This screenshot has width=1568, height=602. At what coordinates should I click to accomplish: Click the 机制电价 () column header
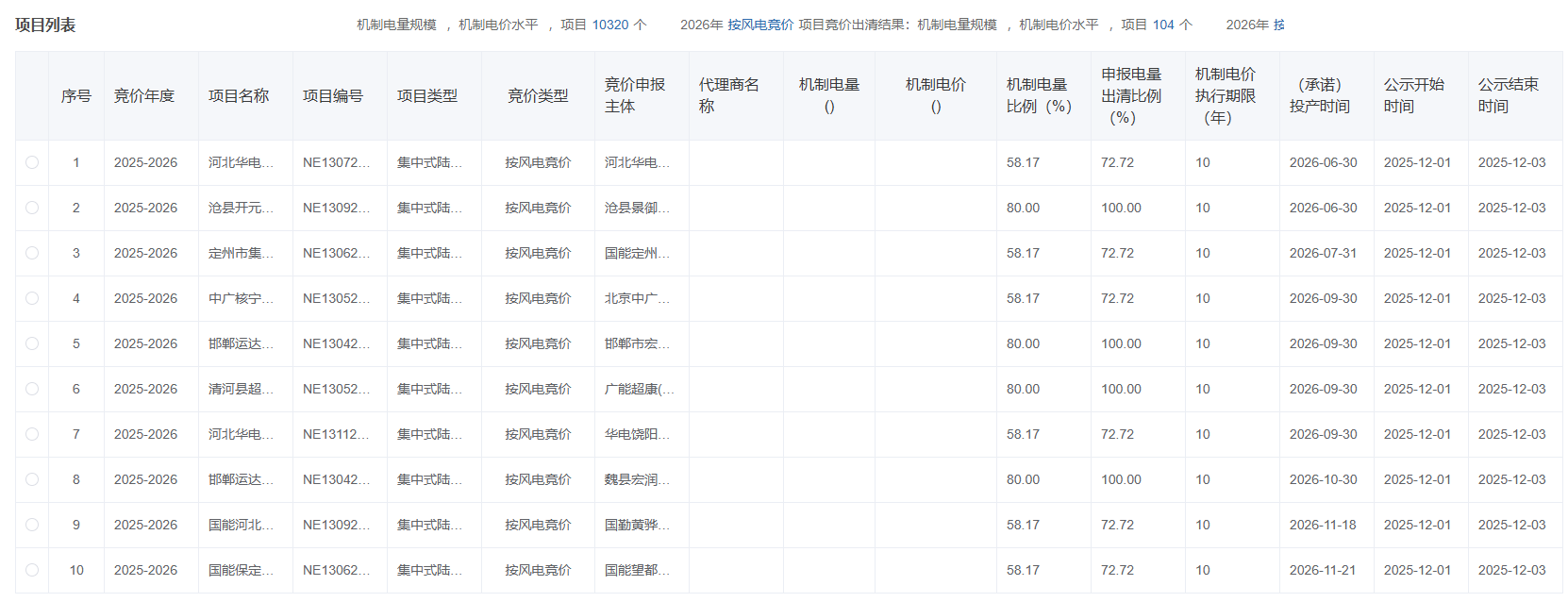click(936, 95)
